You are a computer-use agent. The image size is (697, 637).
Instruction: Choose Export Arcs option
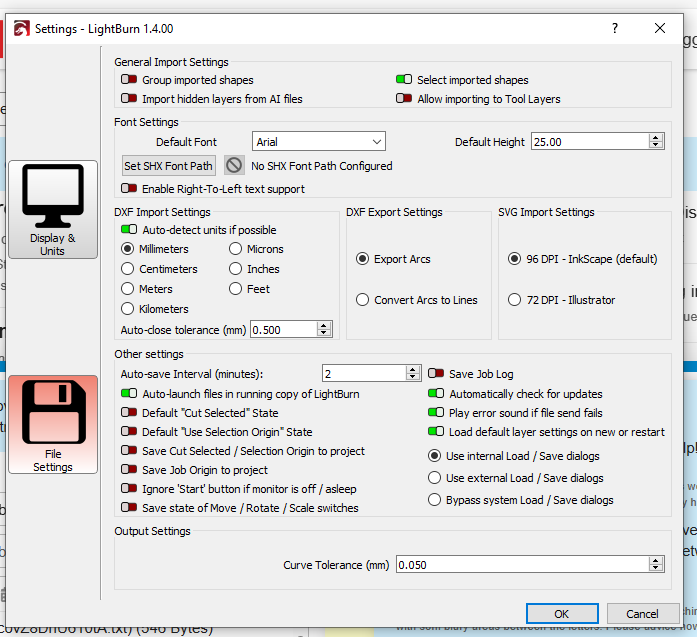[x=363, y=259]
